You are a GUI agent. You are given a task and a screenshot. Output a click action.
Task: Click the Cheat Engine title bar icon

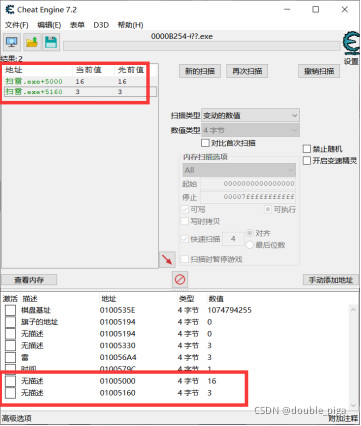(10, 10)
